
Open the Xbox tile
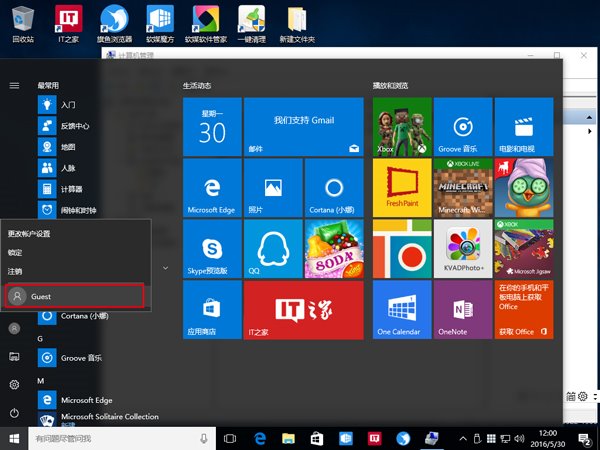[401, 126]
